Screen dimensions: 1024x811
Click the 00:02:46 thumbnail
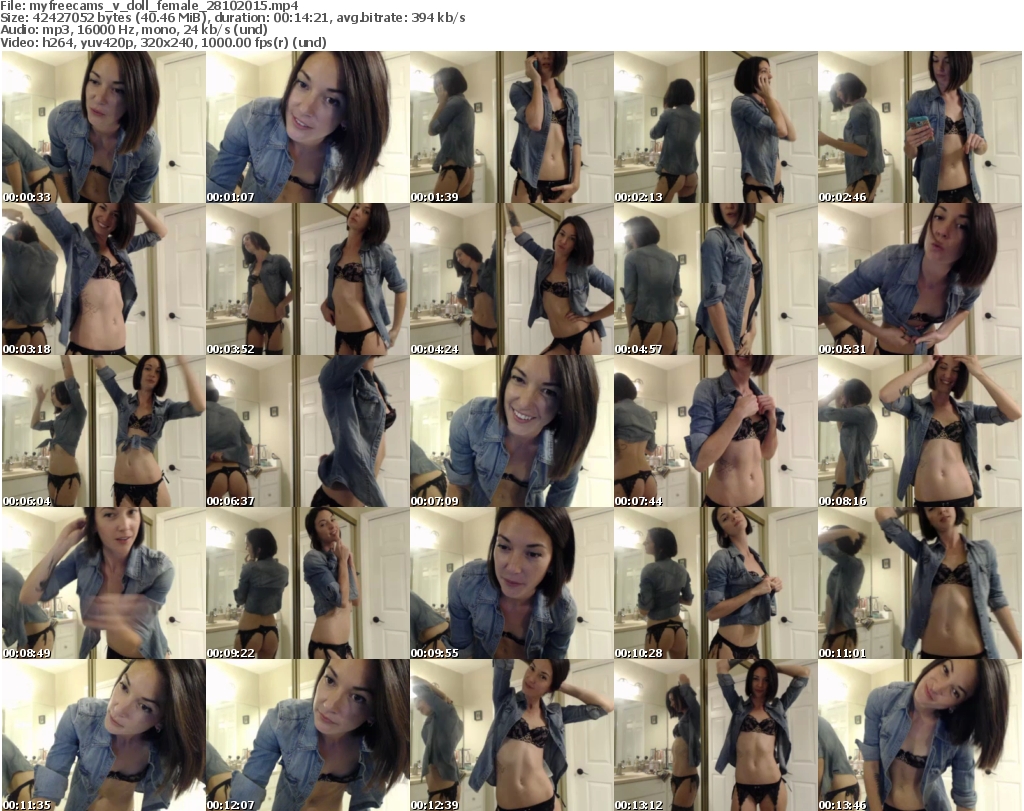[x=920, y=127]
